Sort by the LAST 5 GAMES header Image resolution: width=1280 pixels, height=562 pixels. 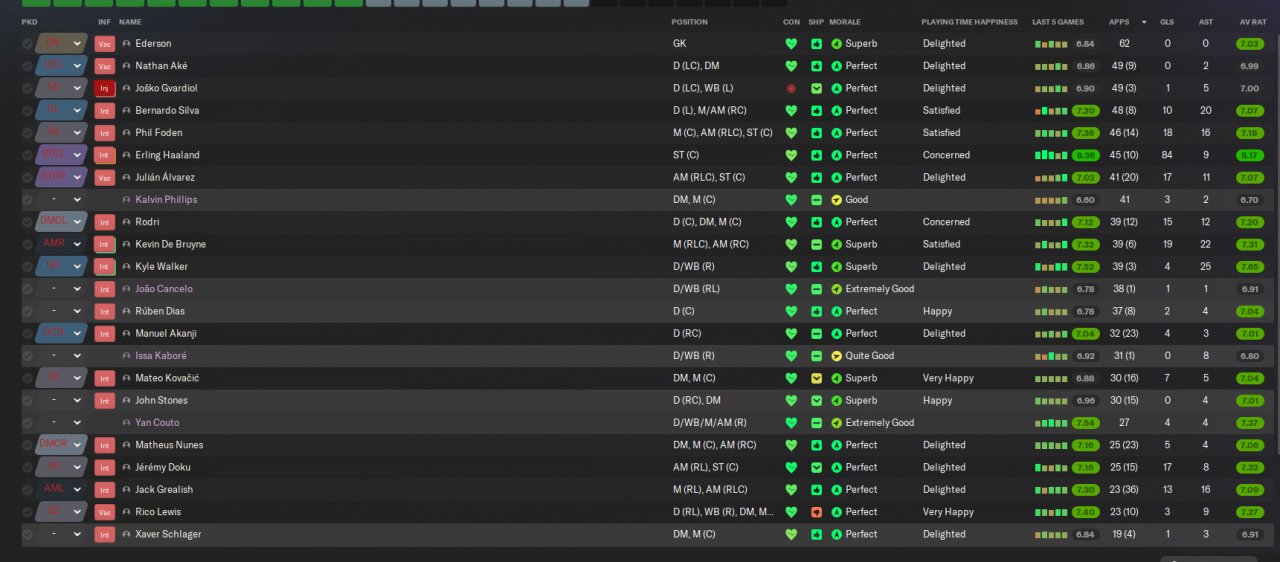pos(1058,22)
